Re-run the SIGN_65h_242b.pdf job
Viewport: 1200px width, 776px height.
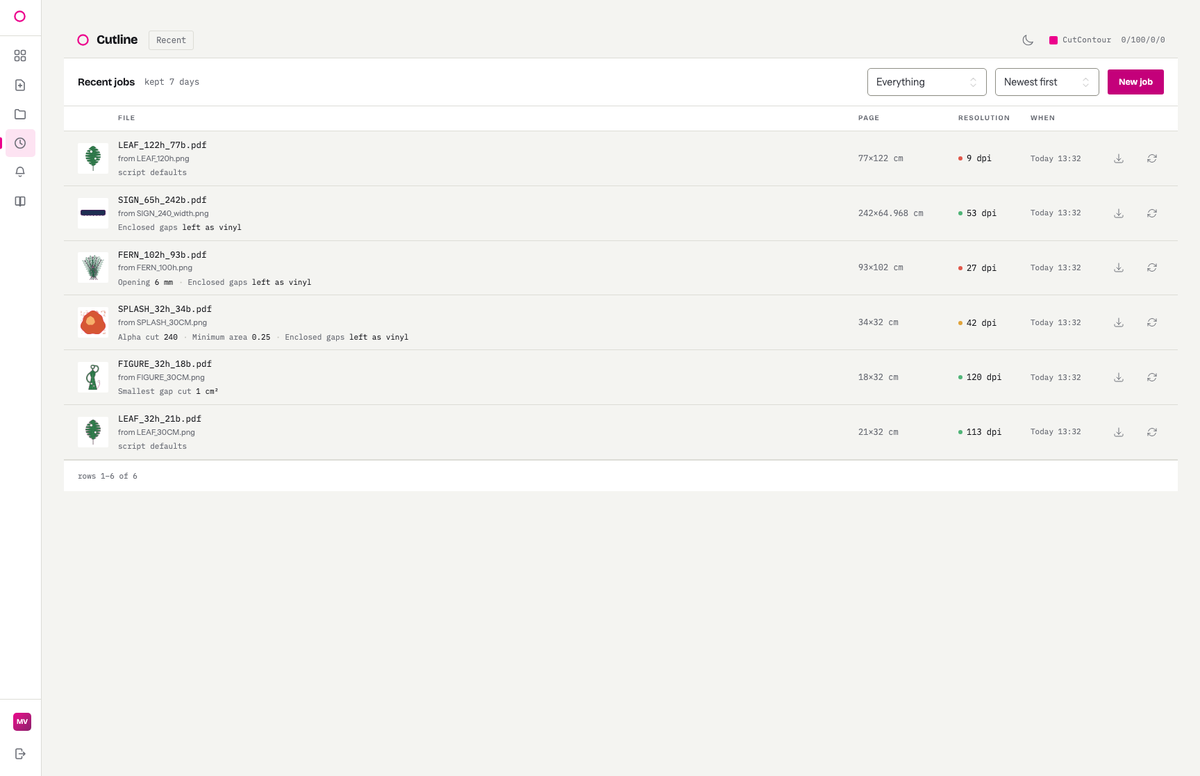1152,213
